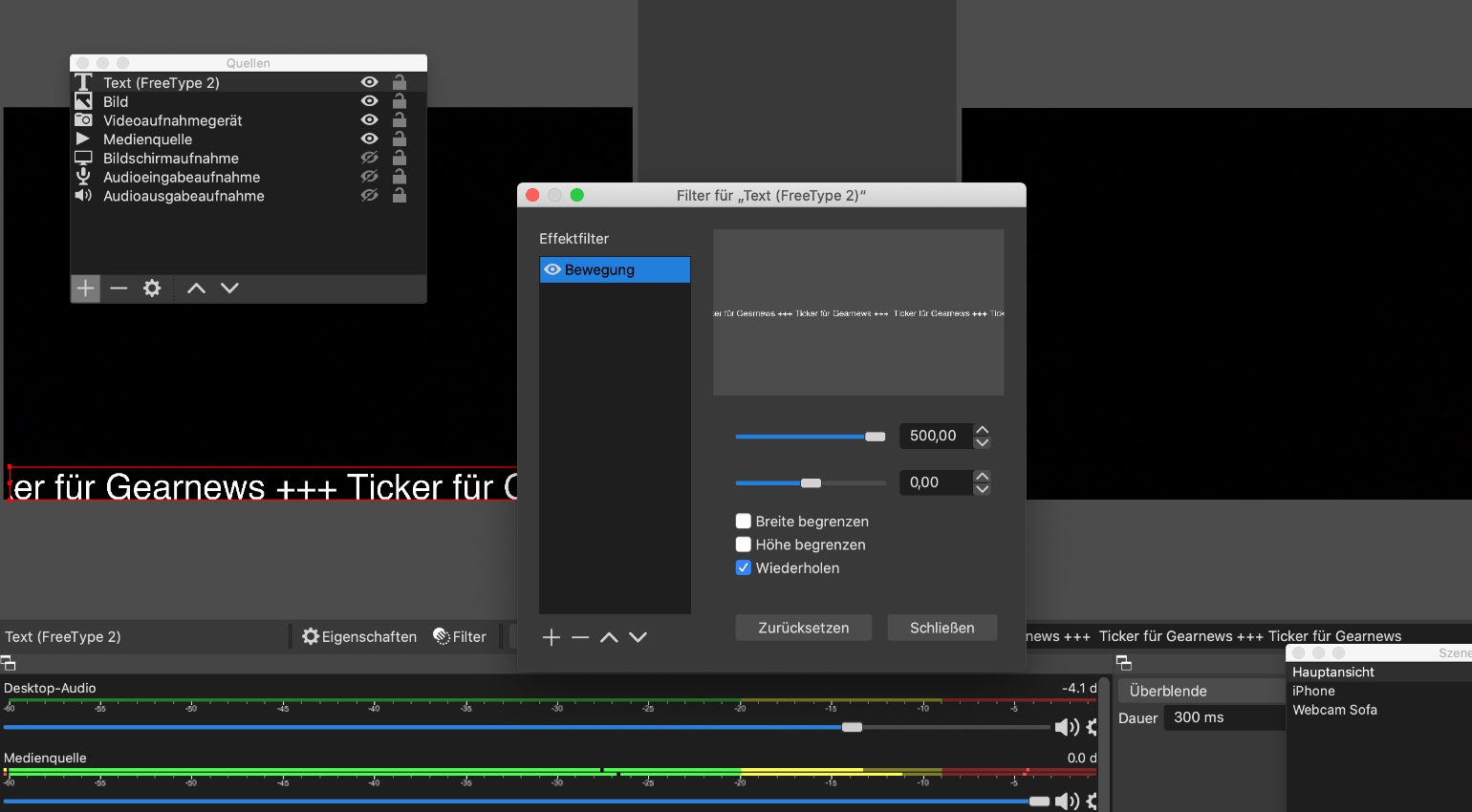The height and width of the screenshot is (812, 1472).
Task: Hide the Videoaufnahmegerät source
Action: coord(370,120)
